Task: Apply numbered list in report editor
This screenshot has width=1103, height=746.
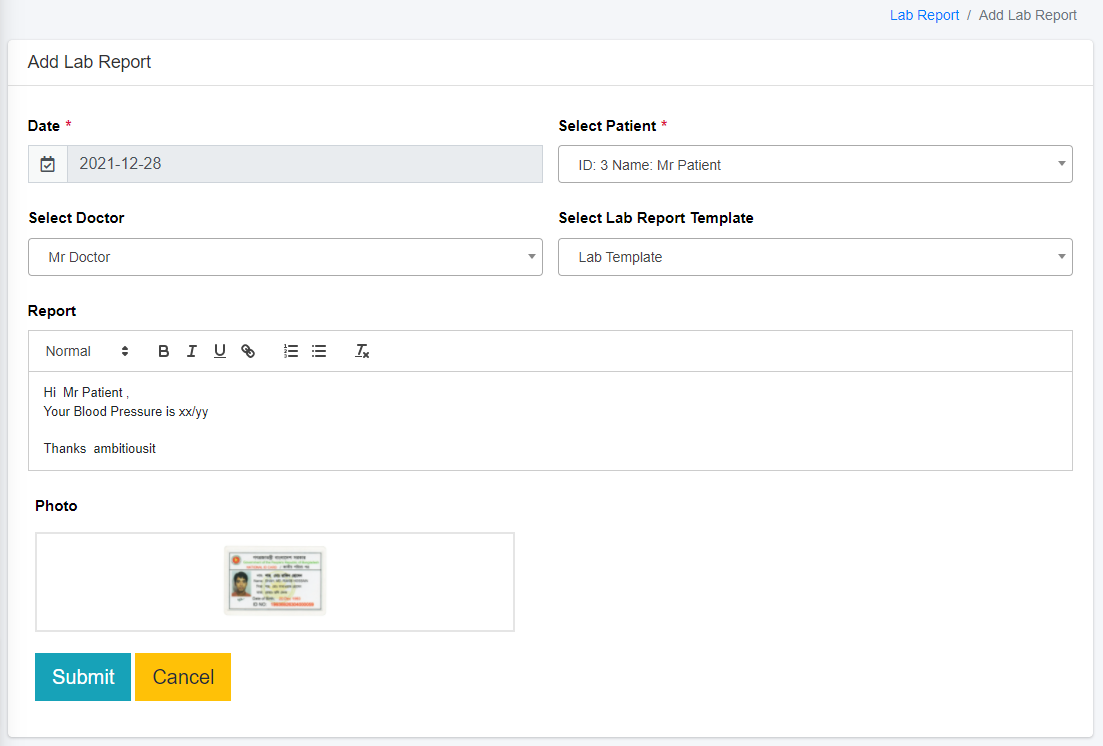Action: pyautogui.click(x=291, y=351)
